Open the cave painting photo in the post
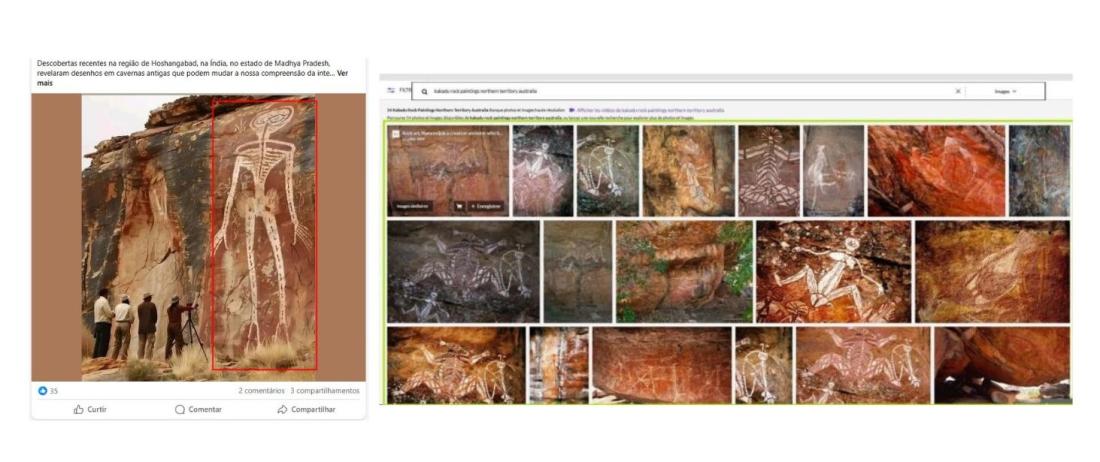 (199, 237)
